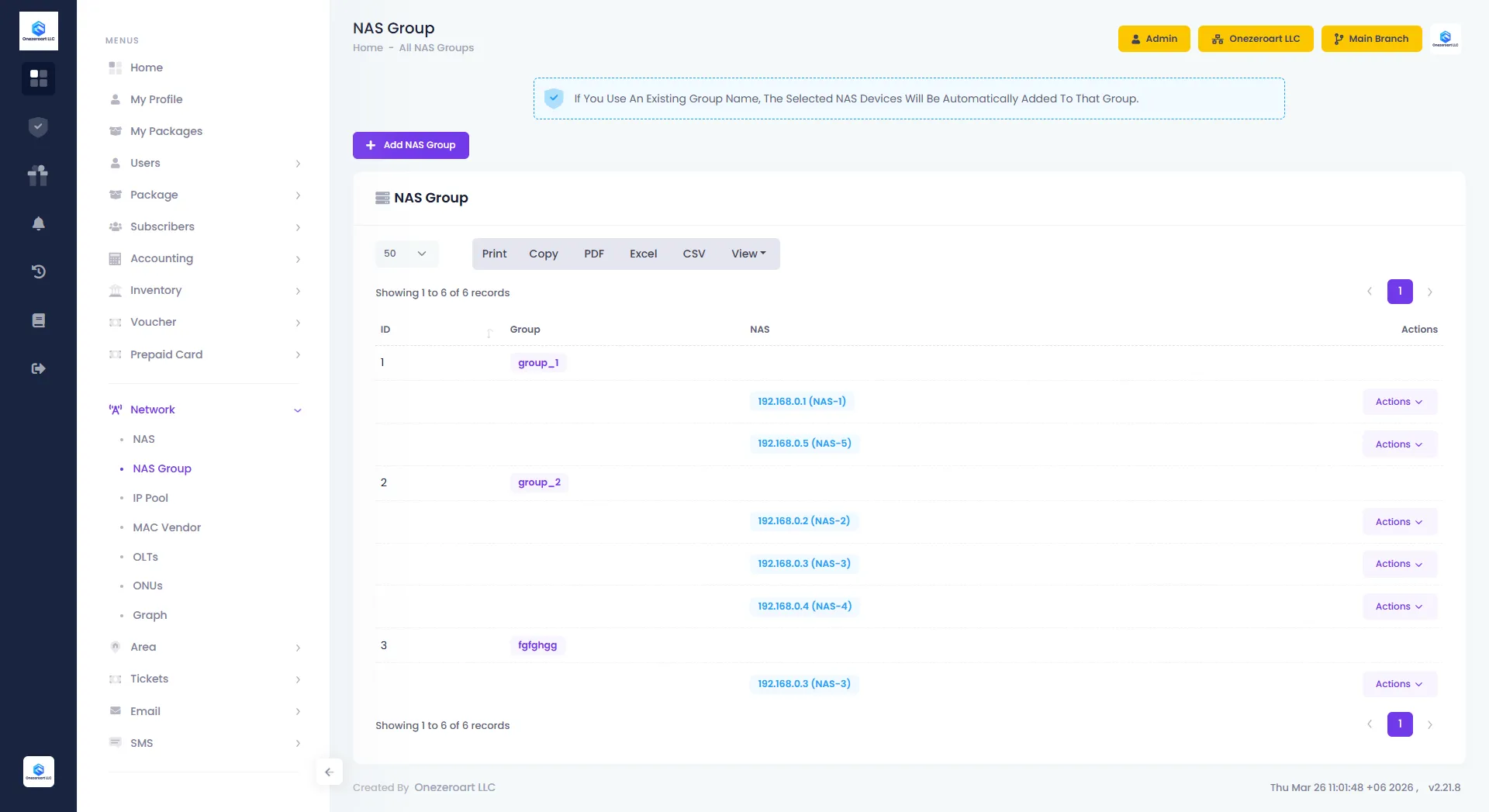Screen dimensions: 1489x812
Task: Click the Add NAS Group button
Action: tap(411, 145)
